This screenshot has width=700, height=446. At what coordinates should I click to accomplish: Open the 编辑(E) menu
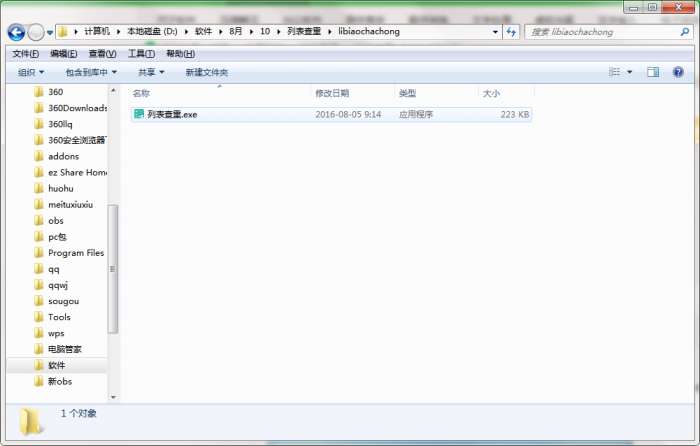pos(63,54)
